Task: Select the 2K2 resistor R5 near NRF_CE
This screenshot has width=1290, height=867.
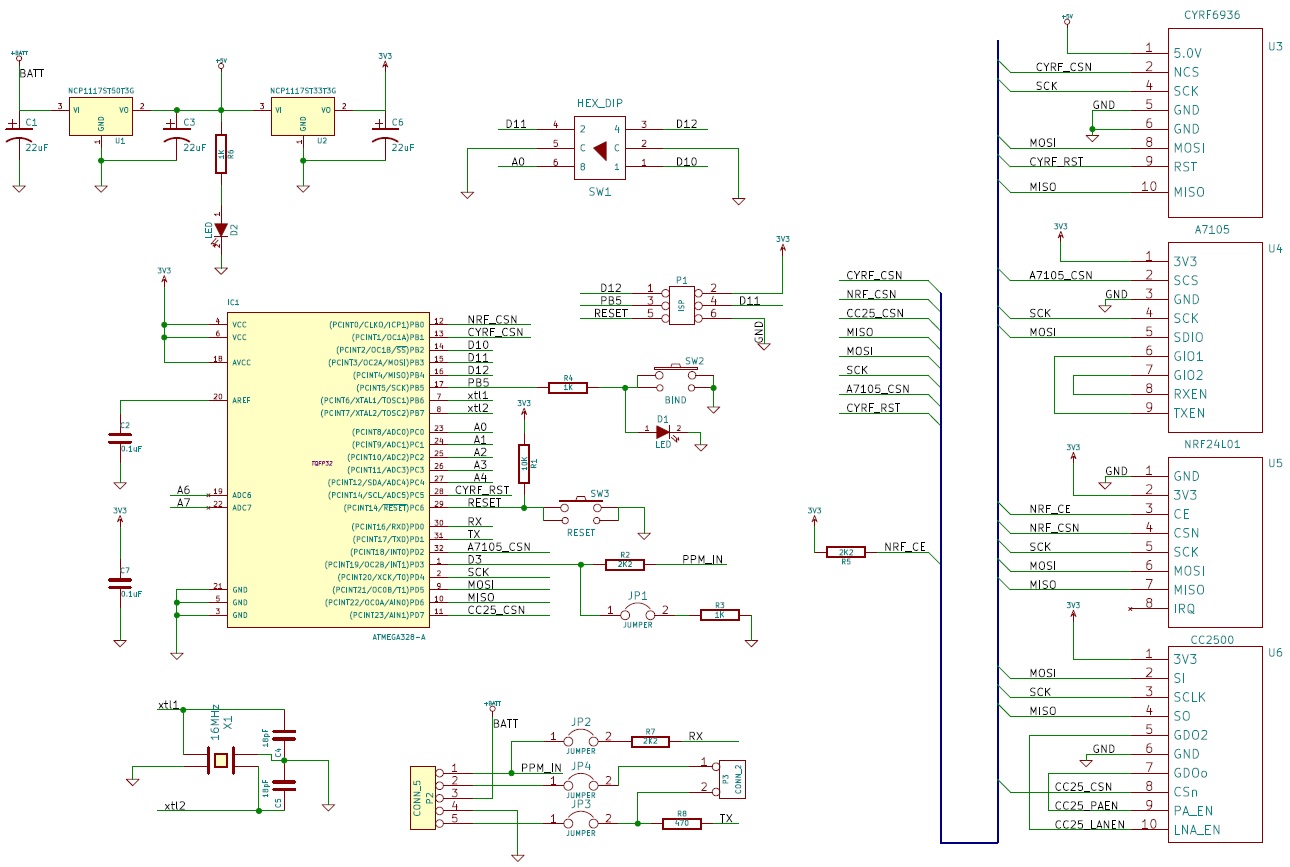Action: 845,551
